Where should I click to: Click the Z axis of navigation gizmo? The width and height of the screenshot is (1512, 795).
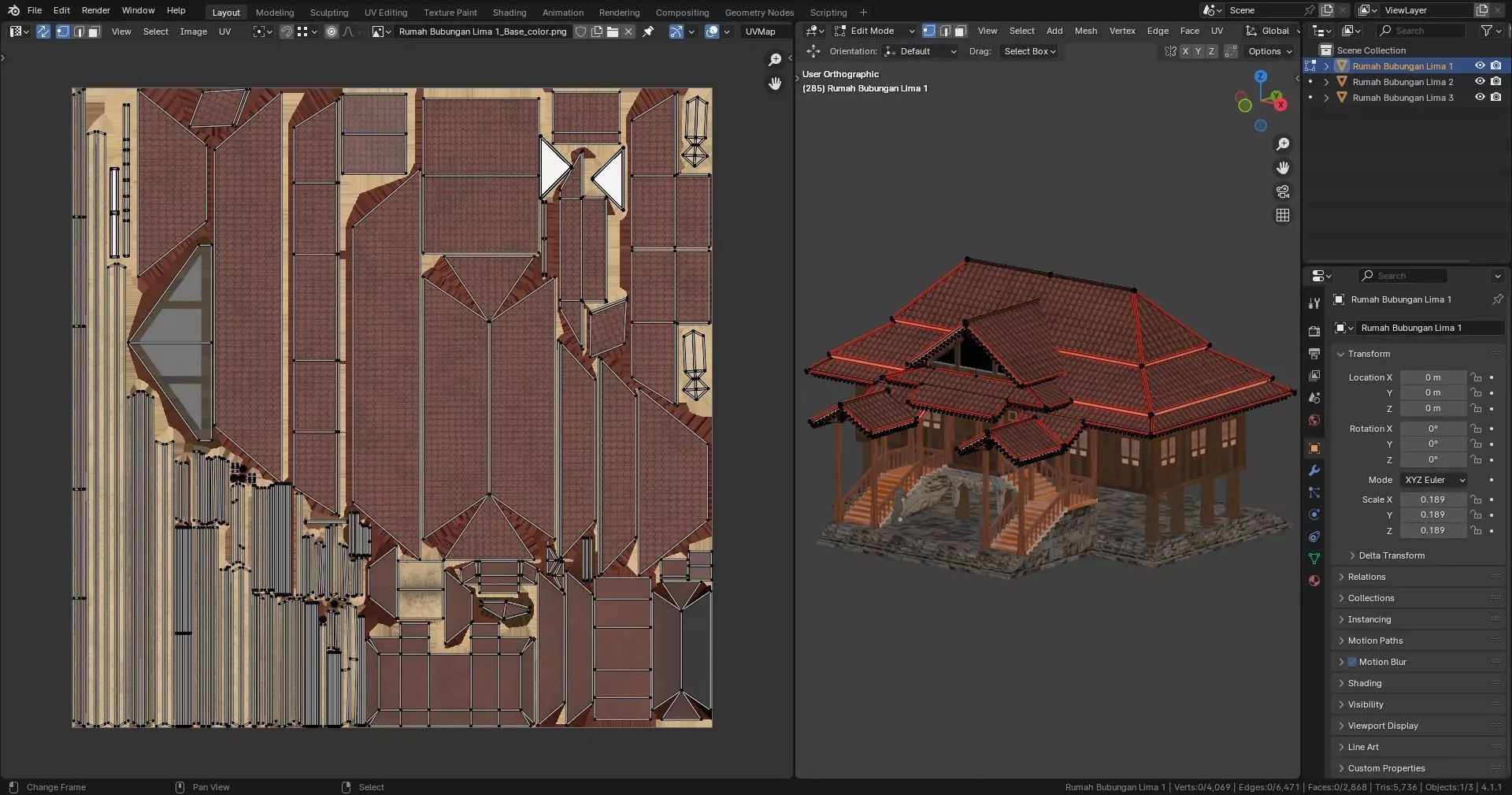[x=1261, y=76]
